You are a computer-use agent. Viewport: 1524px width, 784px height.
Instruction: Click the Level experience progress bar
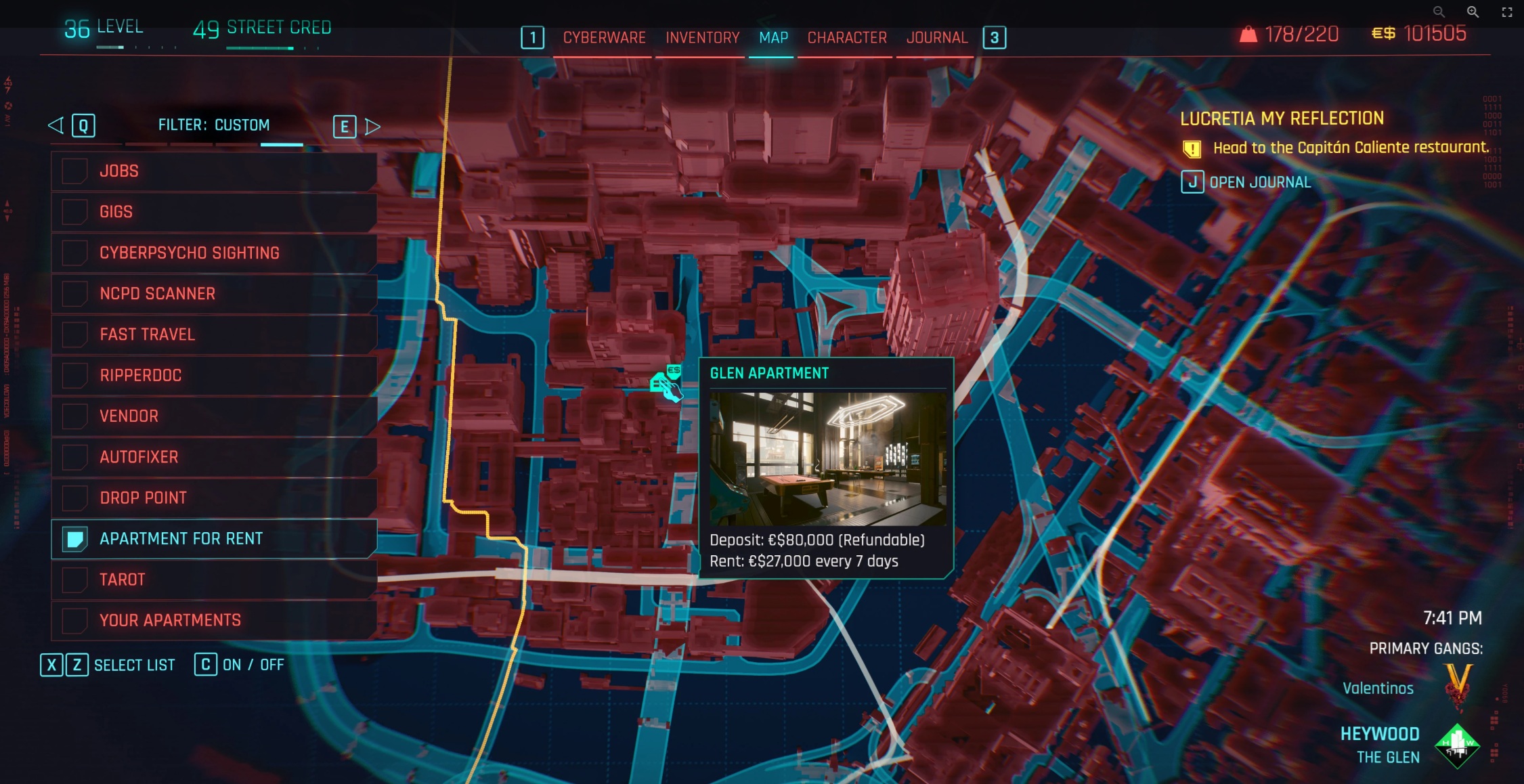tap(137, 47)
